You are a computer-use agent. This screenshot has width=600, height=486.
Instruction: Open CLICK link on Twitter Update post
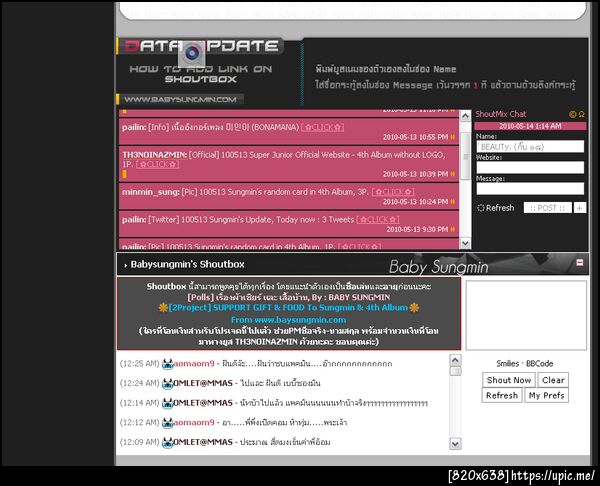pyautogui.click(x=378, y=220)
